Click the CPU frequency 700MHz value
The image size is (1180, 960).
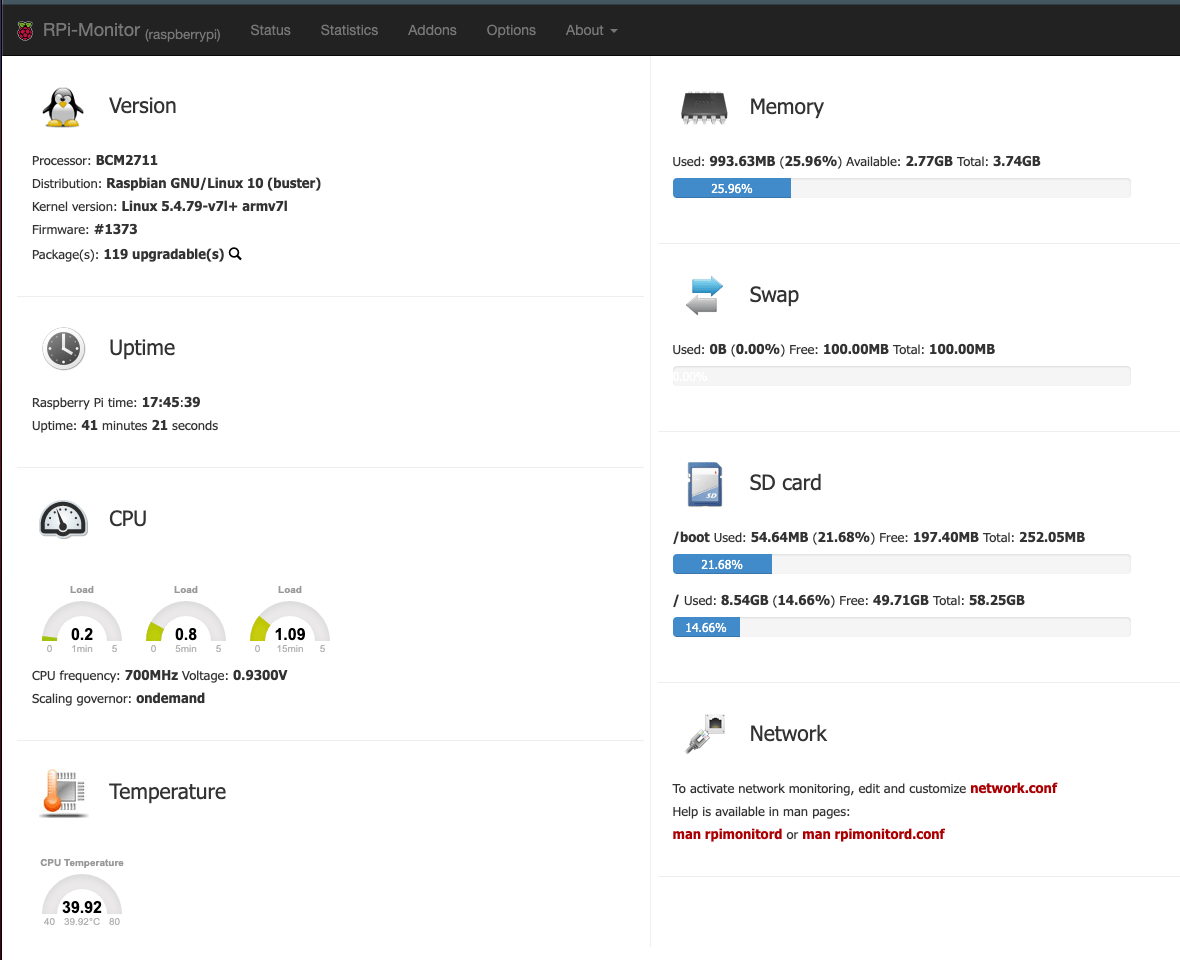[151, 676]
